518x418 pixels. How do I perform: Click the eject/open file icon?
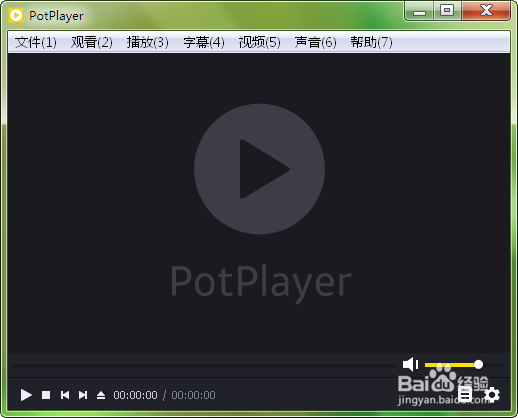coord(101,395)
